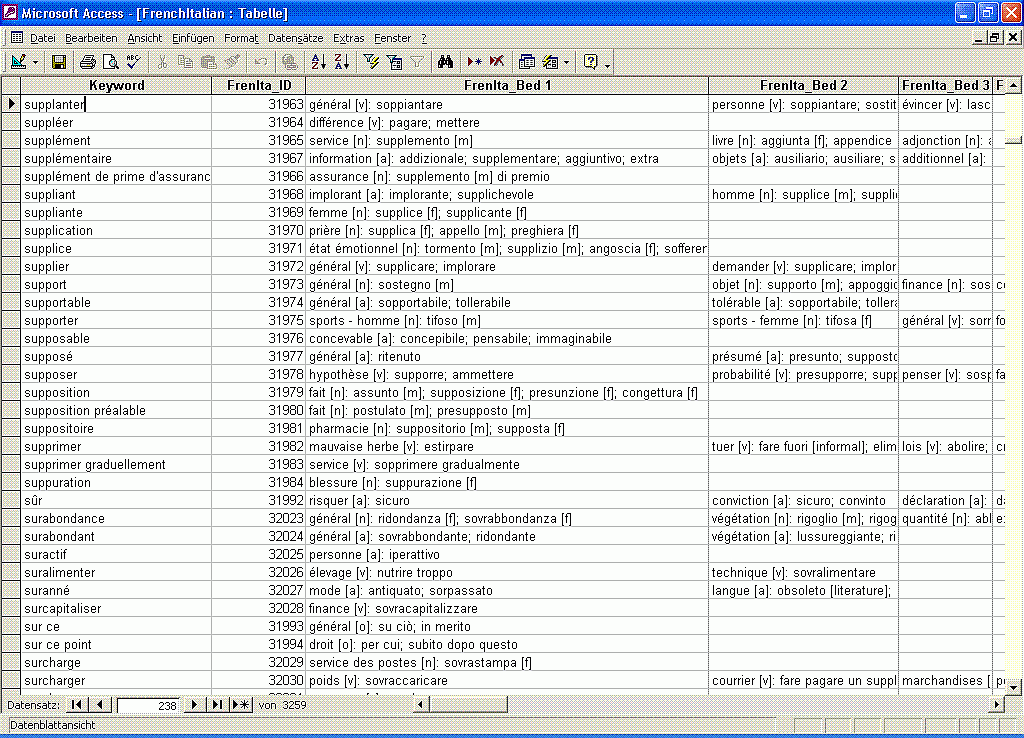
Task: Open print preview with the magnifier page icon
Action: coord(110,62)
